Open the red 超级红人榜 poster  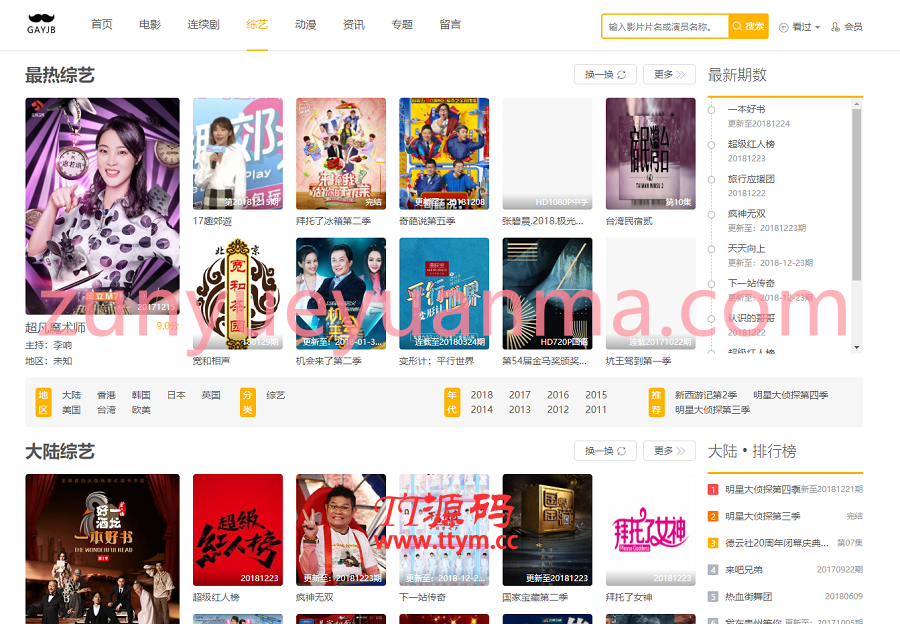click(238, 530)
